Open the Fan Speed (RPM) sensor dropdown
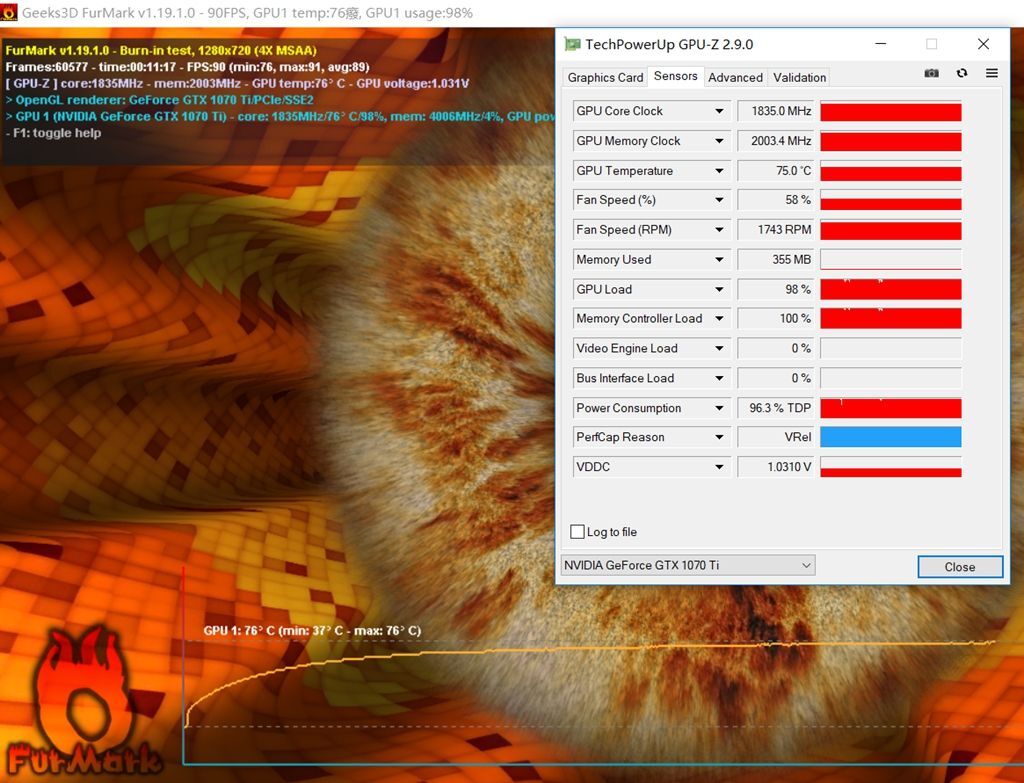 point(719,230)
